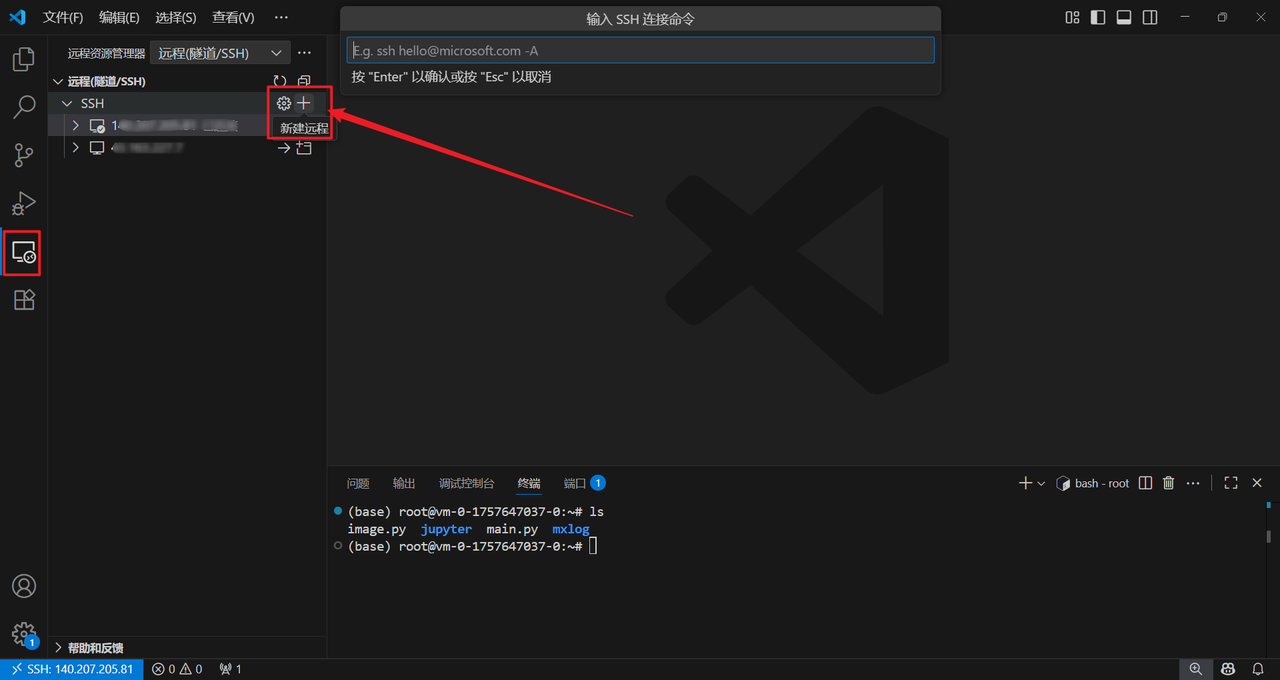Toggle secondary side bar visibility
This screenshot has width=1280, height=680.
(x=1150, y=17)
